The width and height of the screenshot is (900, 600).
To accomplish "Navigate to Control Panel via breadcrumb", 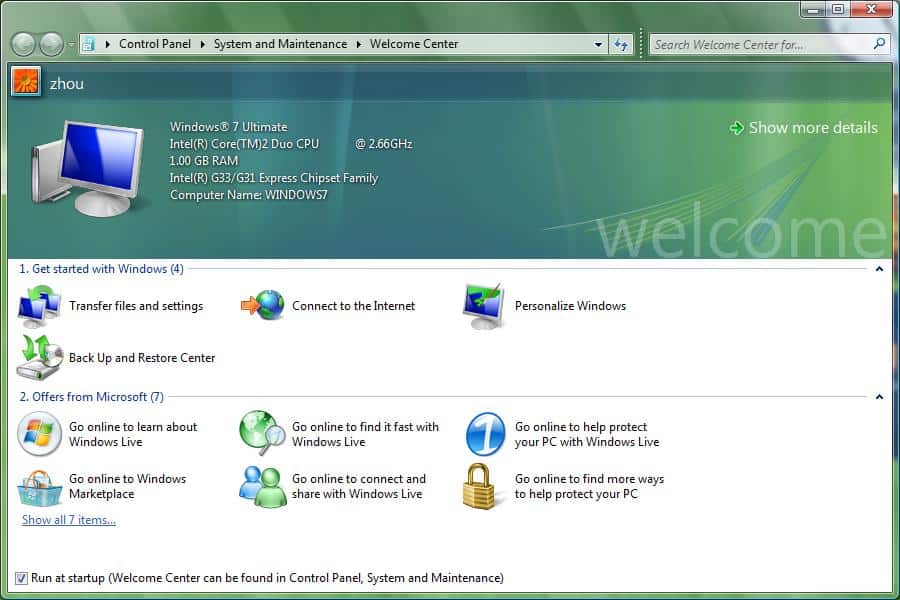I will tap(155, 44).
